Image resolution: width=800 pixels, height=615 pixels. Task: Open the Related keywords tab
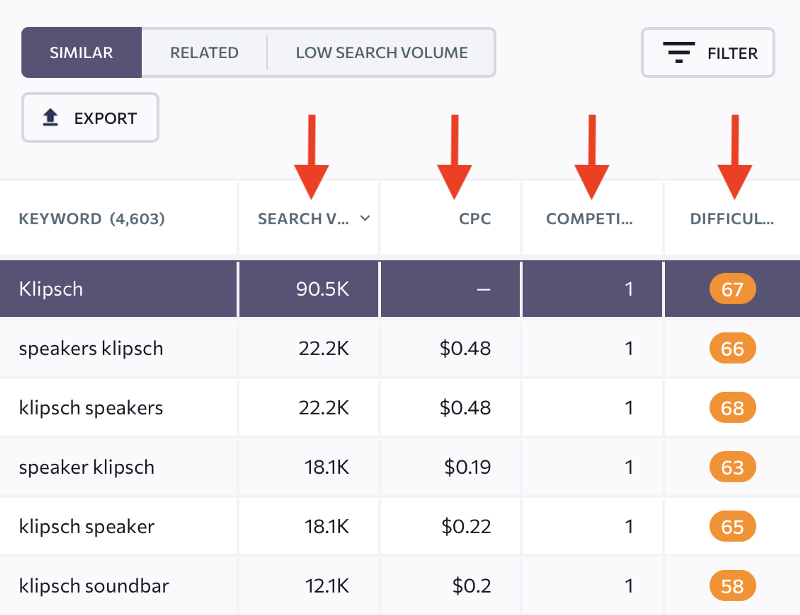click(204, 53)
